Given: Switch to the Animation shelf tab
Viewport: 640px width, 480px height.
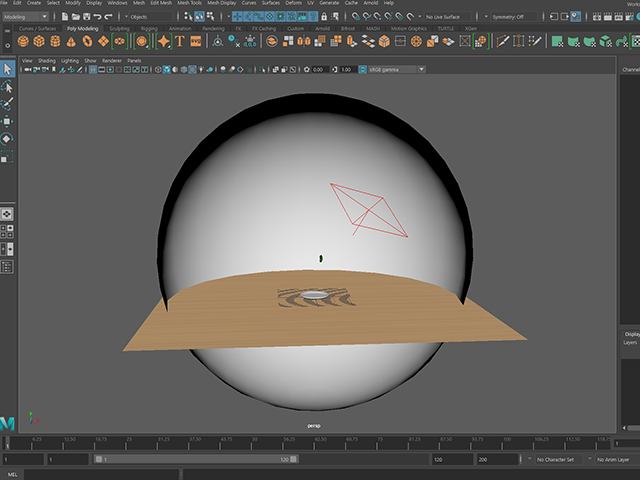Looking at the screenshot, I should coord(180,29).
